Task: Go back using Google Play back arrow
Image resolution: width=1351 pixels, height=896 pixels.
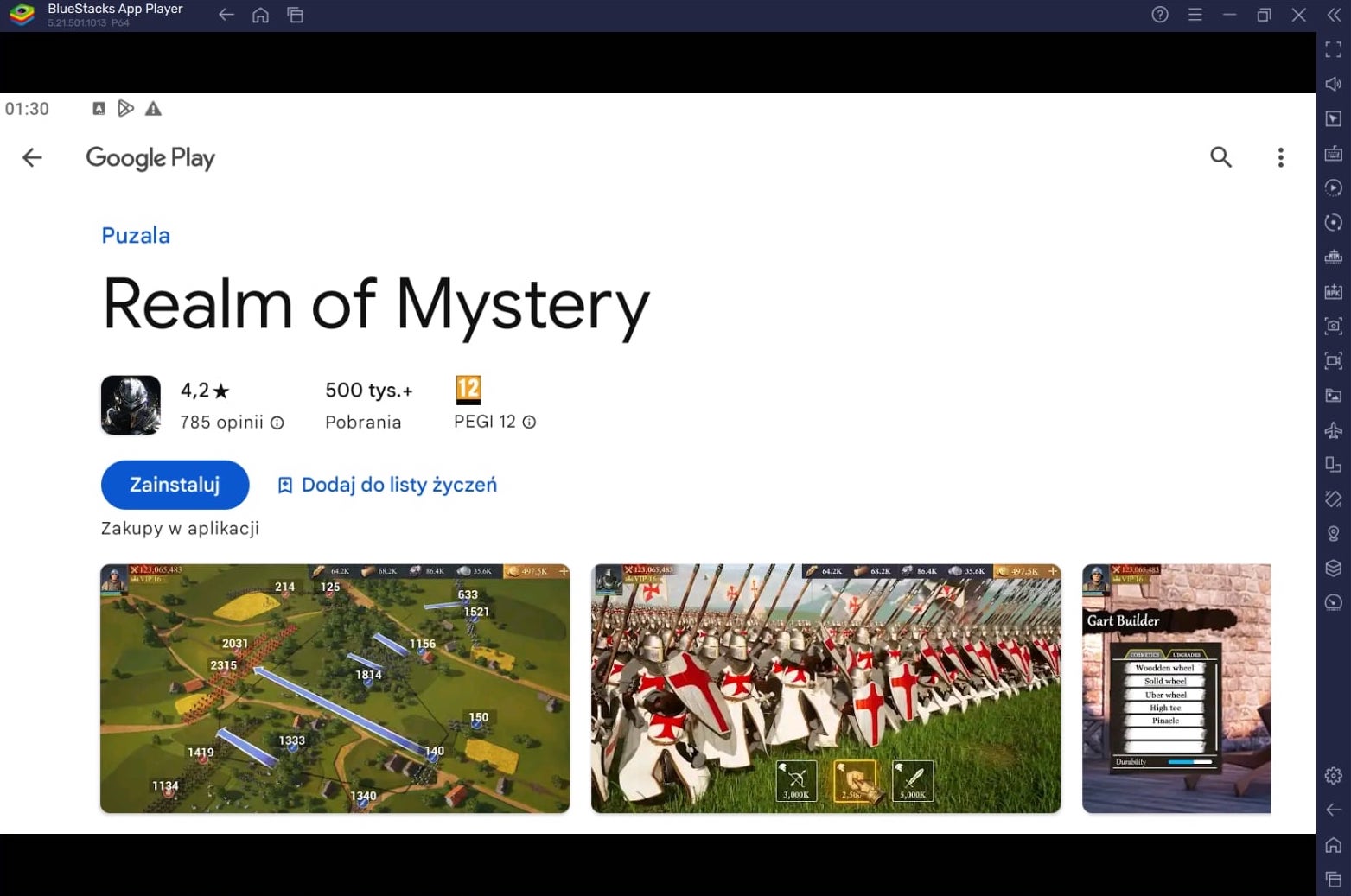Action: 32,157
